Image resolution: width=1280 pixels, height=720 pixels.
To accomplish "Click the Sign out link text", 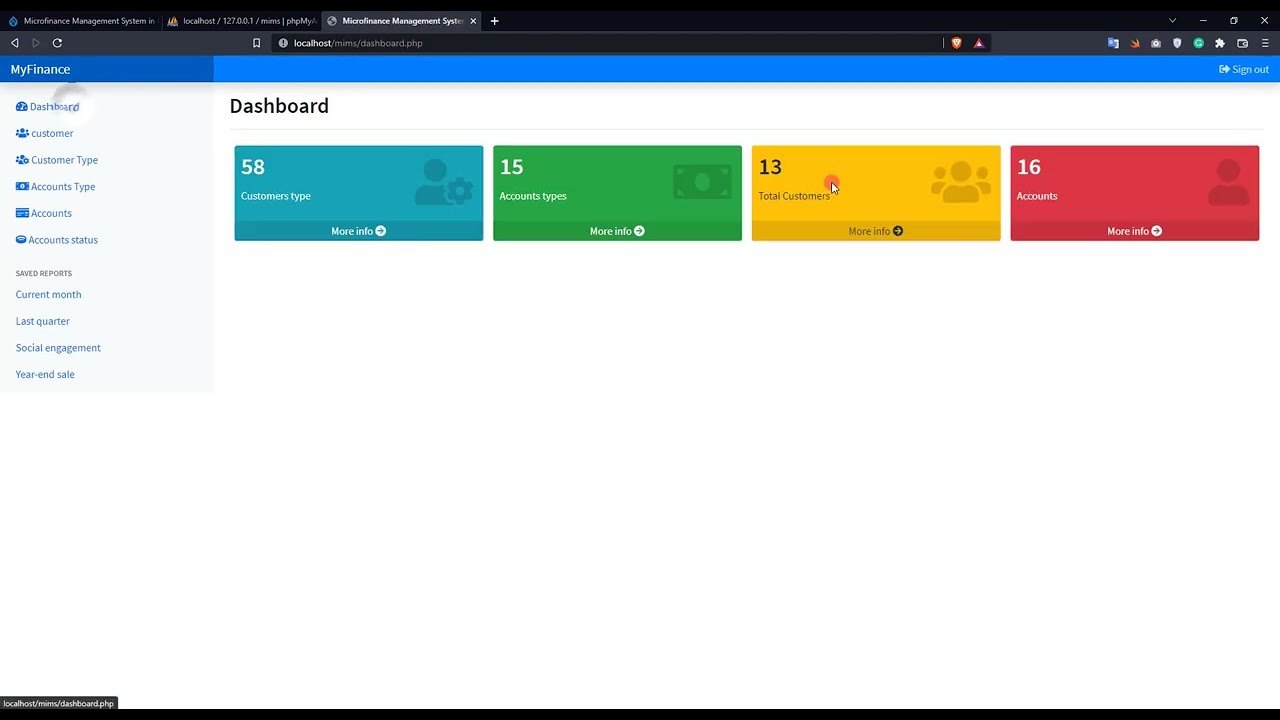I will [1250, 69].
